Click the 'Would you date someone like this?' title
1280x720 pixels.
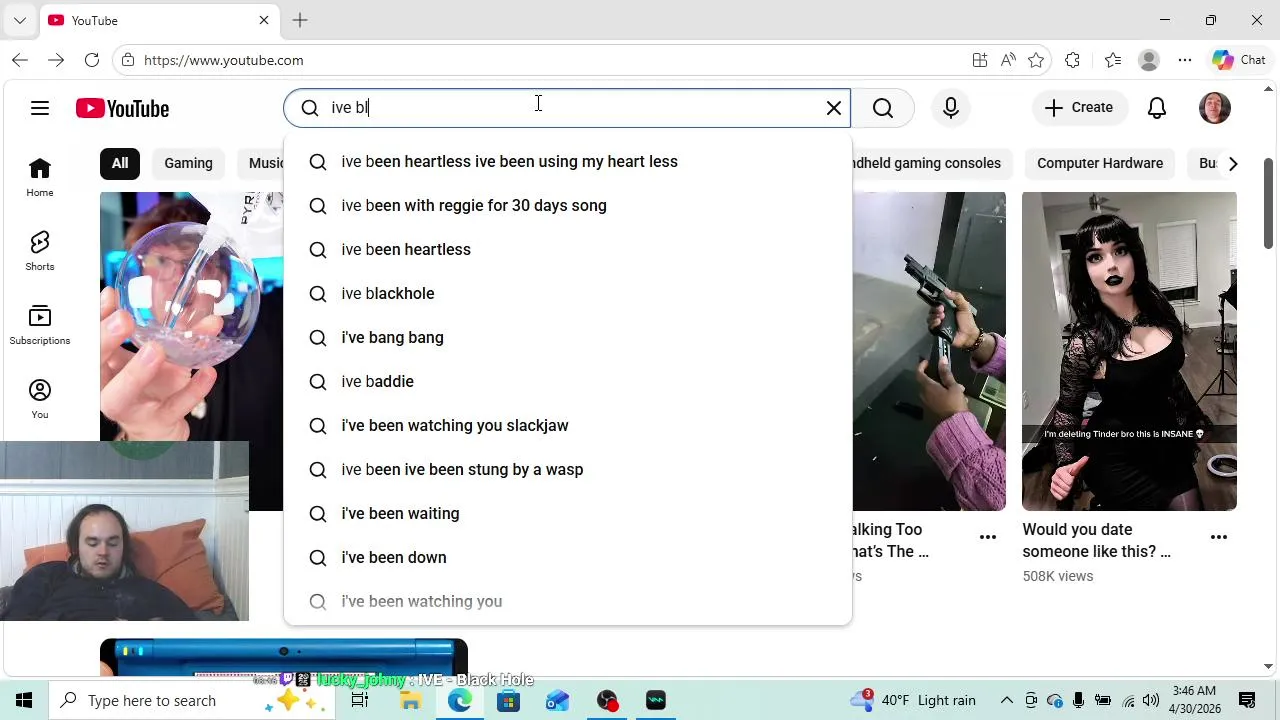[x=1096, y=540]
